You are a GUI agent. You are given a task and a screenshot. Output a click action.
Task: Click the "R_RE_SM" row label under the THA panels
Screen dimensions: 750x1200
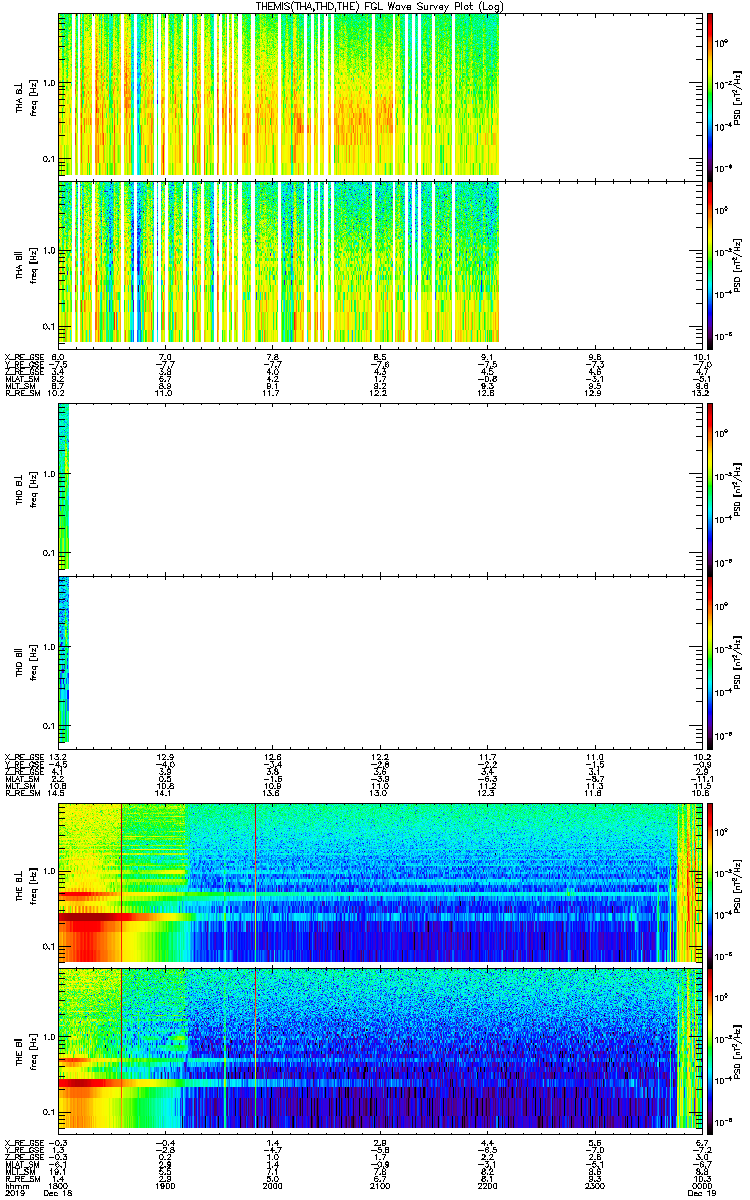point(23,393)
